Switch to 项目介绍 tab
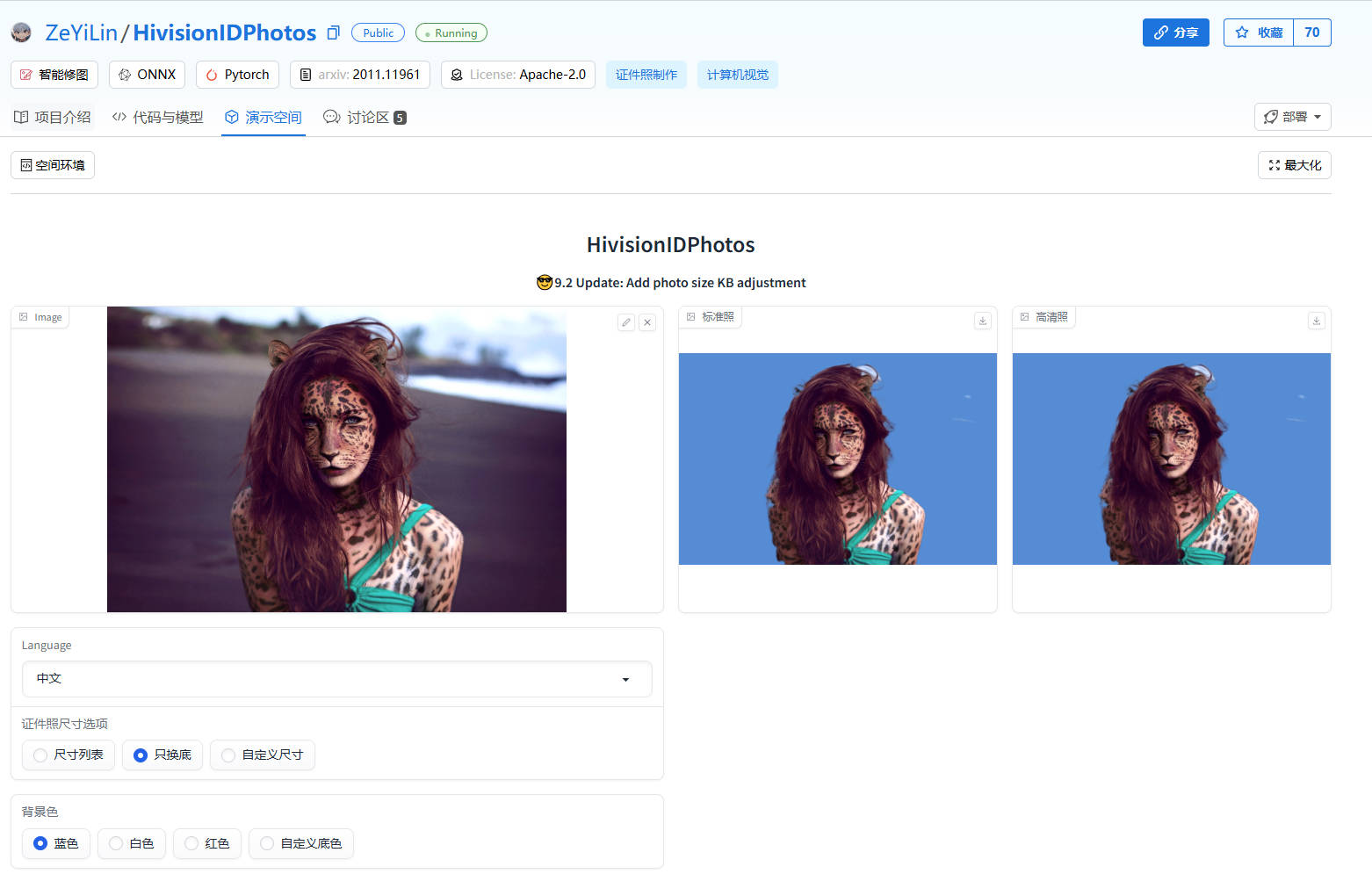 point(53,117)
